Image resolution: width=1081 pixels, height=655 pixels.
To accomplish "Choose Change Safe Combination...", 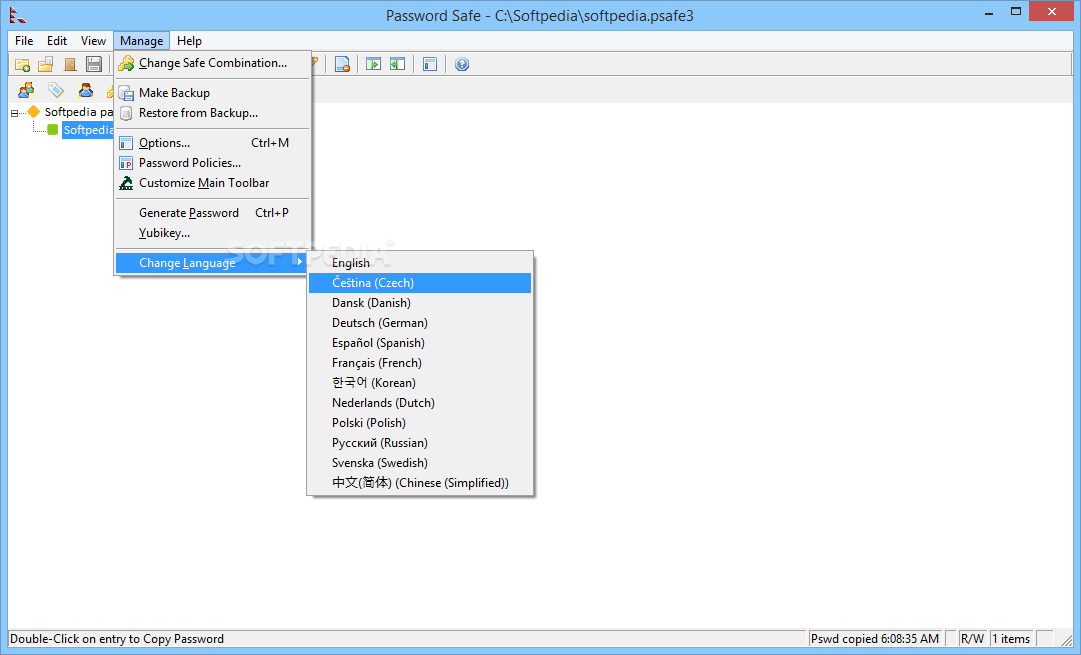I will [x=213, y=63].
